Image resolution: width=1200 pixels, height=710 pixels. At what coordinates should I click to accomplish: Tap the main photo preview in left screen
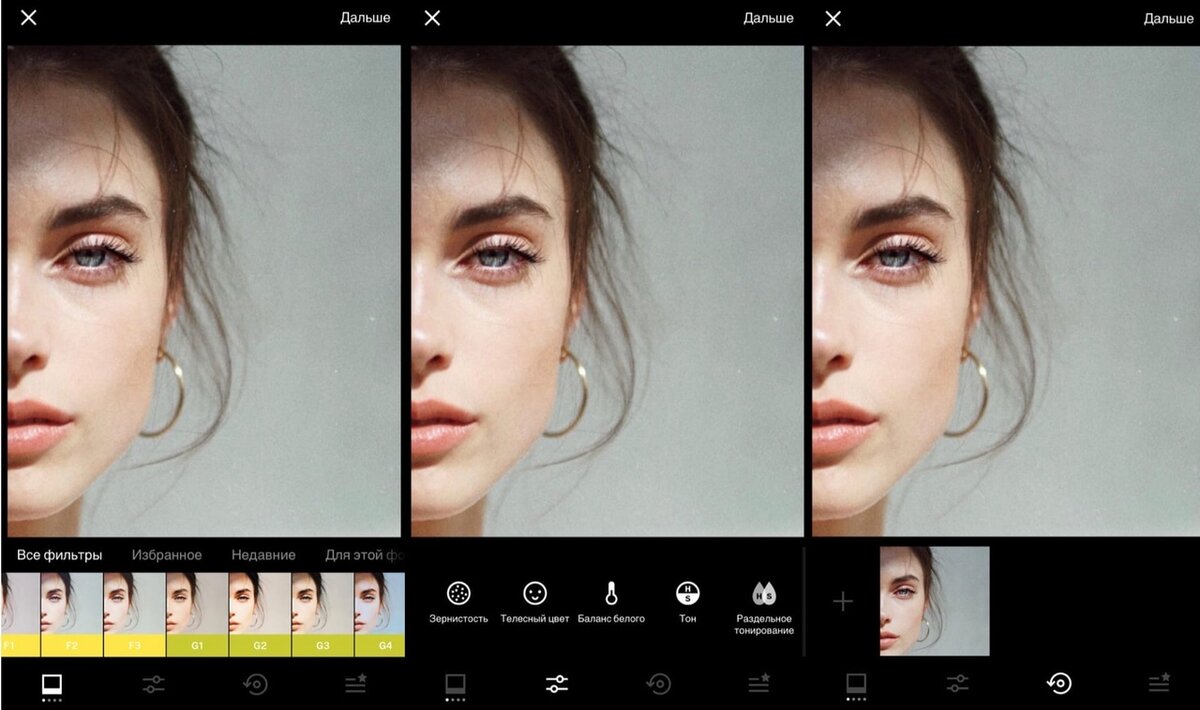204,291
